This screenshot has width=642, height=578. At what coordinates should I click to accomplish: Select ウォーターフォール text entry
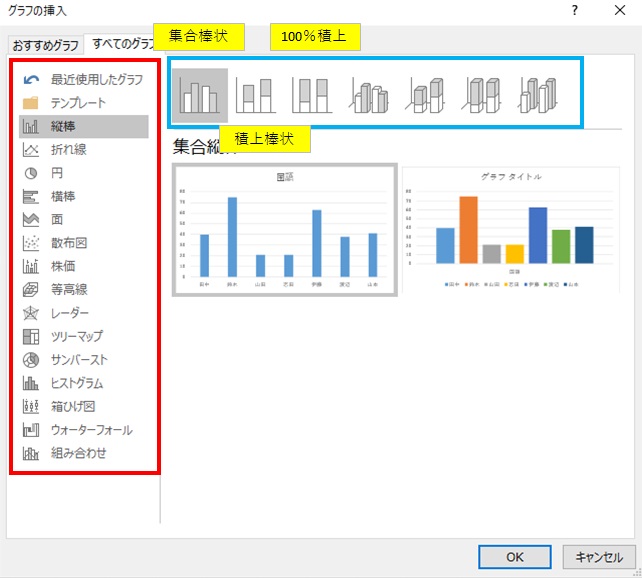point(92,430)
